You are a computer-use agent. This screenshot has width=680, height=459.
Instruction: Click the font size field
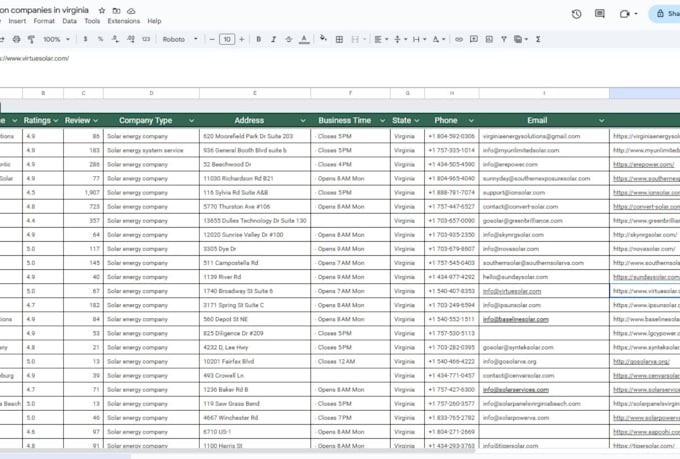point(227,39)
